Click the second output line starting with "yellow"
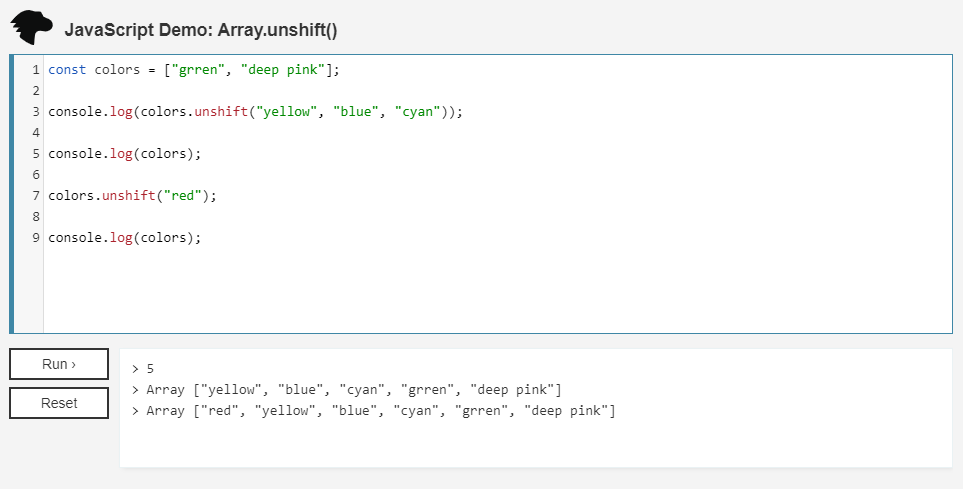This screenshot has width=966, height=489. 353,390
